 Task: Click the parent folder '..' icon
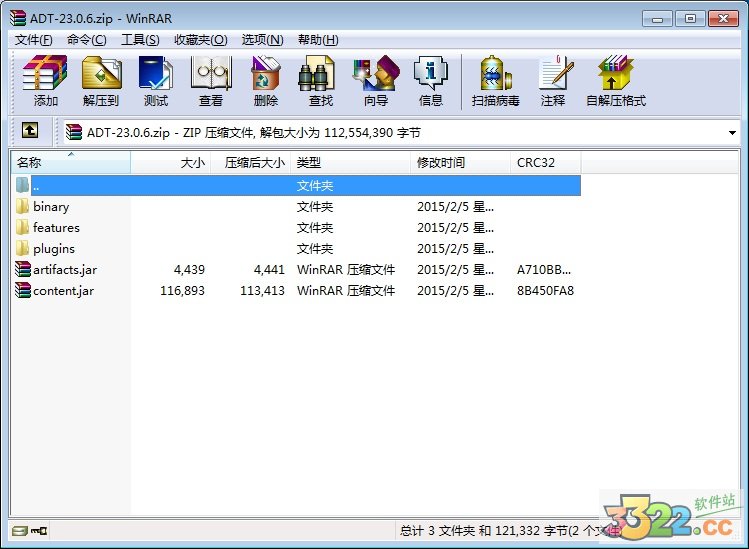(22, 185)
